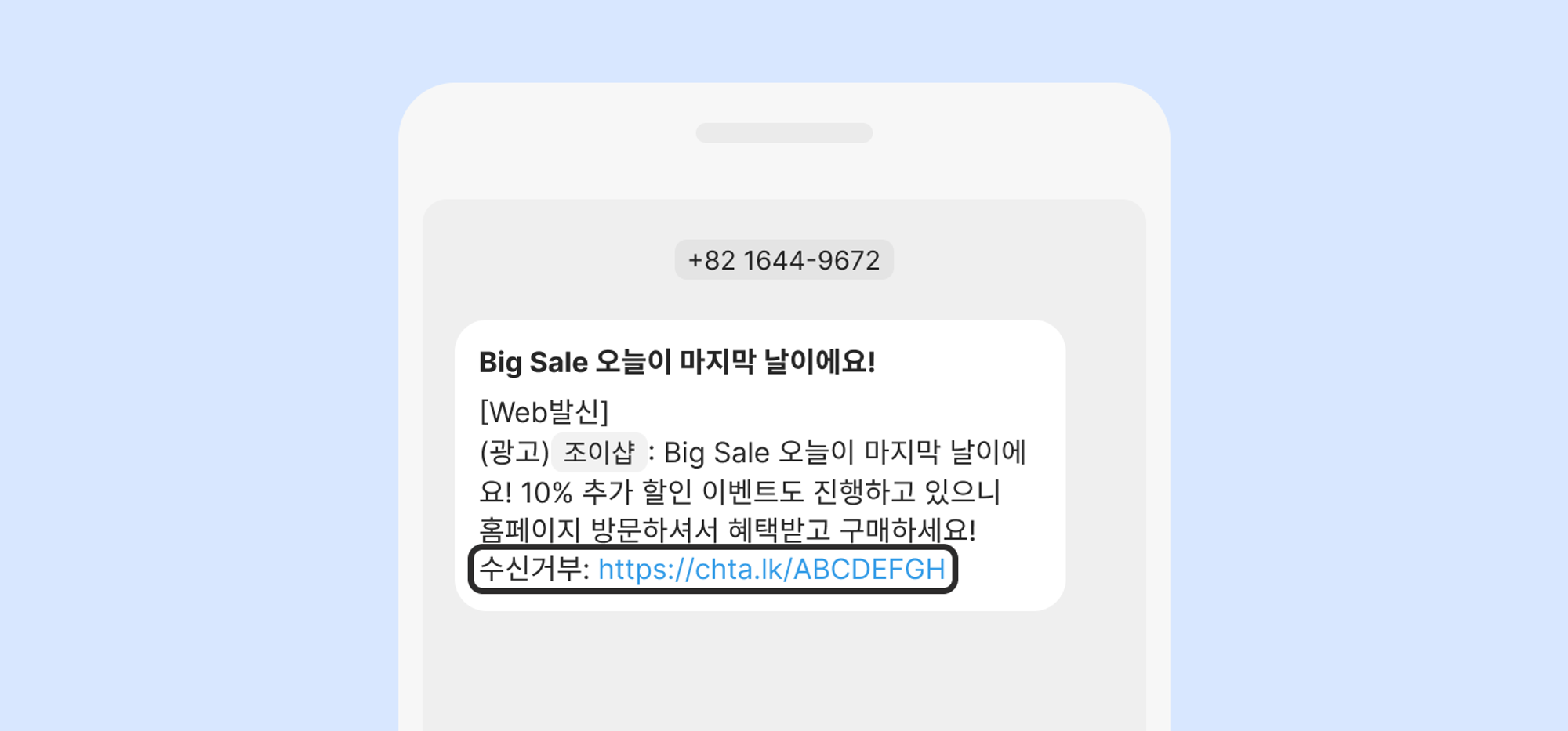Image resolution: width=1568 pixels, height=731 pixels.
Task: Click Big Sale in the body text after 조이샵
Action: click(717, 453)
